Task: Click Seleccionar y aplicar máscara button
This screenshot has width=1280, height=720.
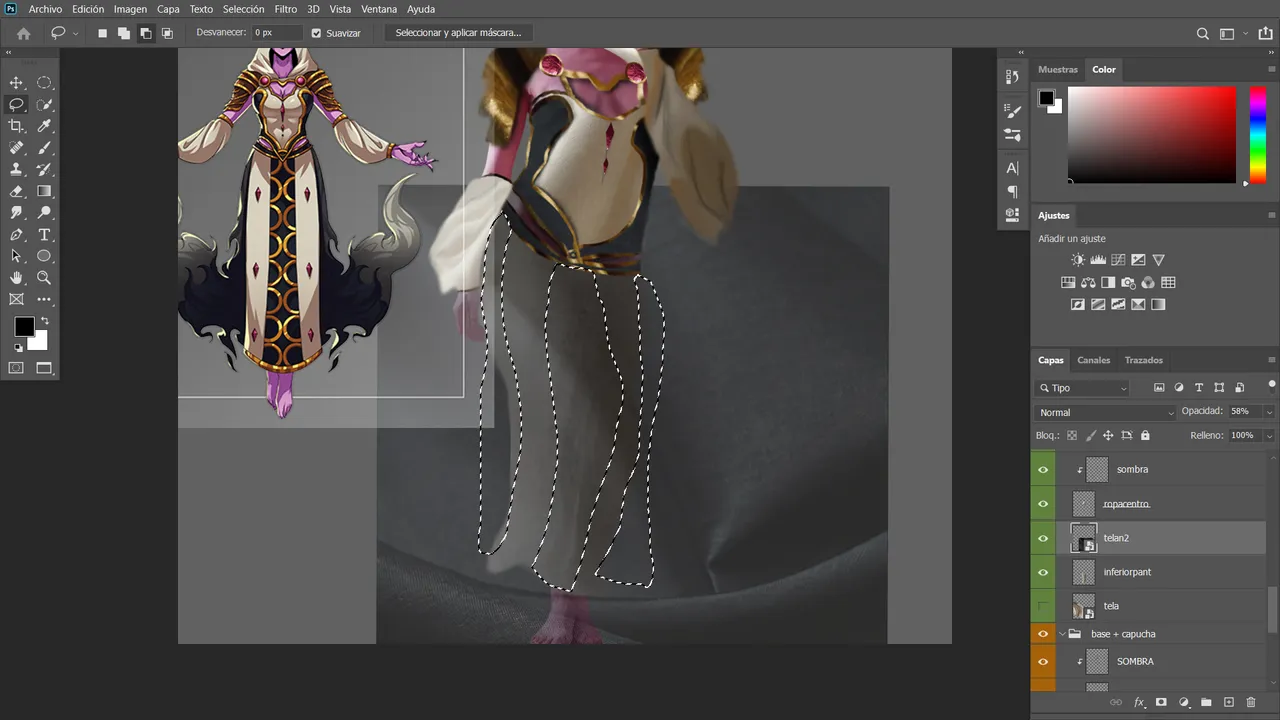Action: pyautogui.click(x=458, y=33)
